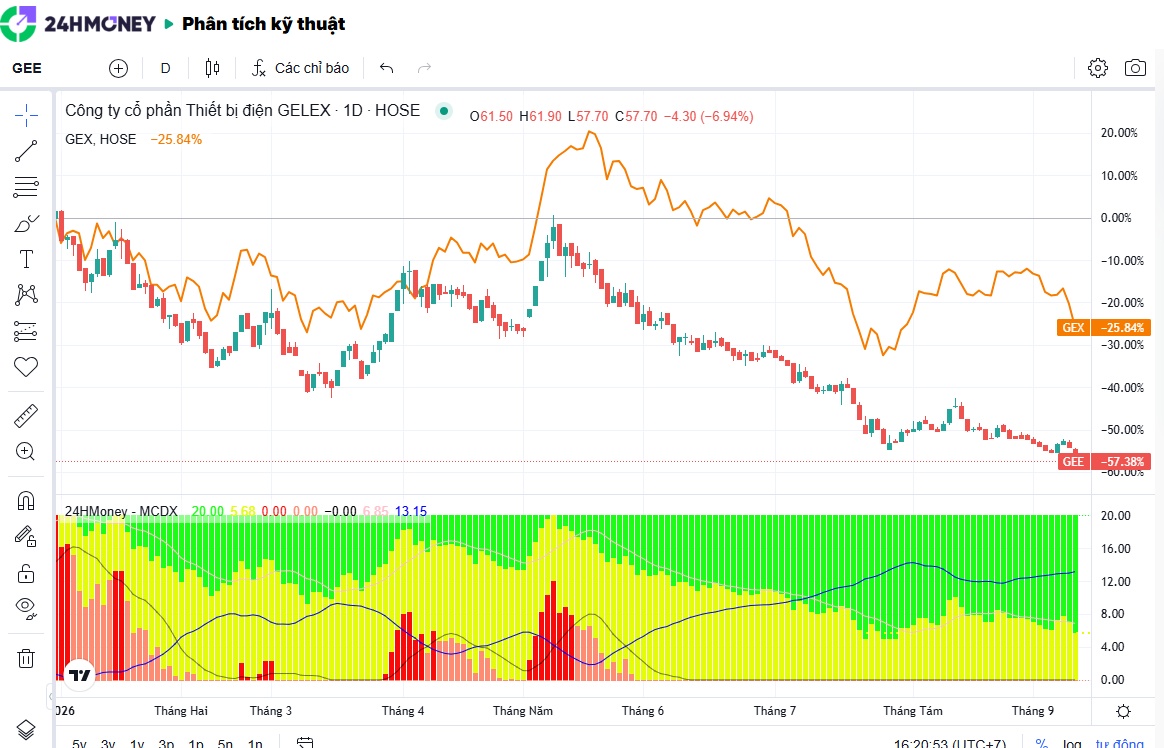Open chart settings gear in top toolbar
Image resolution: width=1164 pixels, height=748 pixels.
tap(1098, 68)
